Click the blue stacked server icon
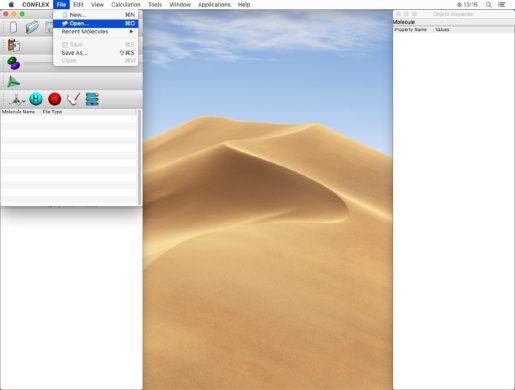Viewport: 515px width, 390px height. tap(92, 99)
